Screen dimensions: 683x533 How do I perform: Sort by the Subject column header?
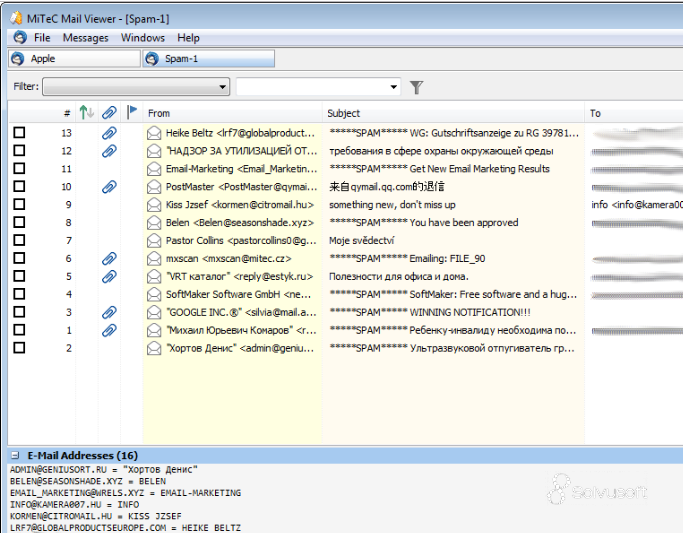tap(453, 113)
